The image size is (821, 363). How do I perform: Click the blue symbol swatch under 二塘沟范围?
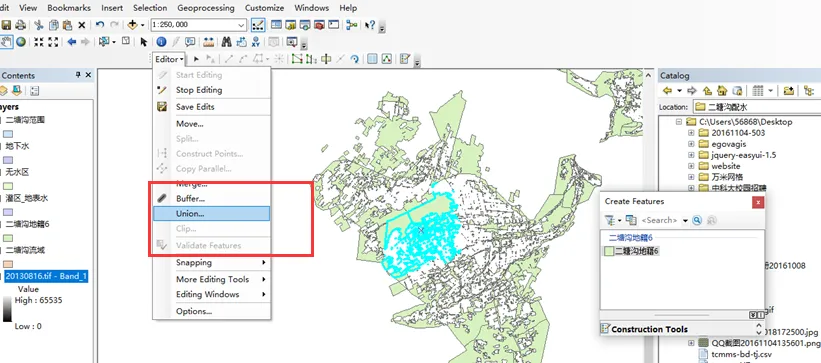[x=9, y=134]
